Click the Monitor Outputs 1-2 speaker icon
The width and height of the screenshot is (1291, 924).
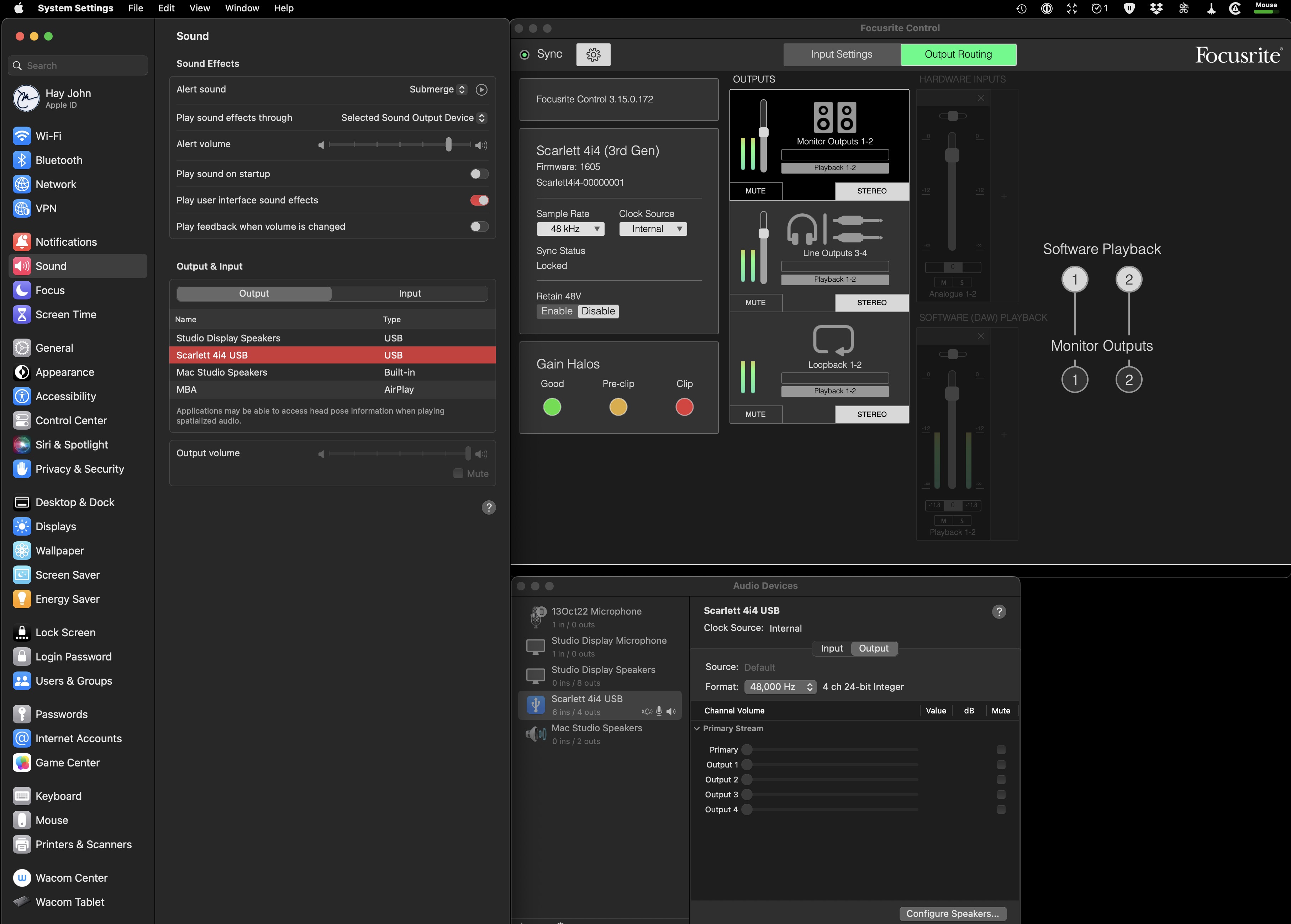pyautogui.click(x=834, y=117)
